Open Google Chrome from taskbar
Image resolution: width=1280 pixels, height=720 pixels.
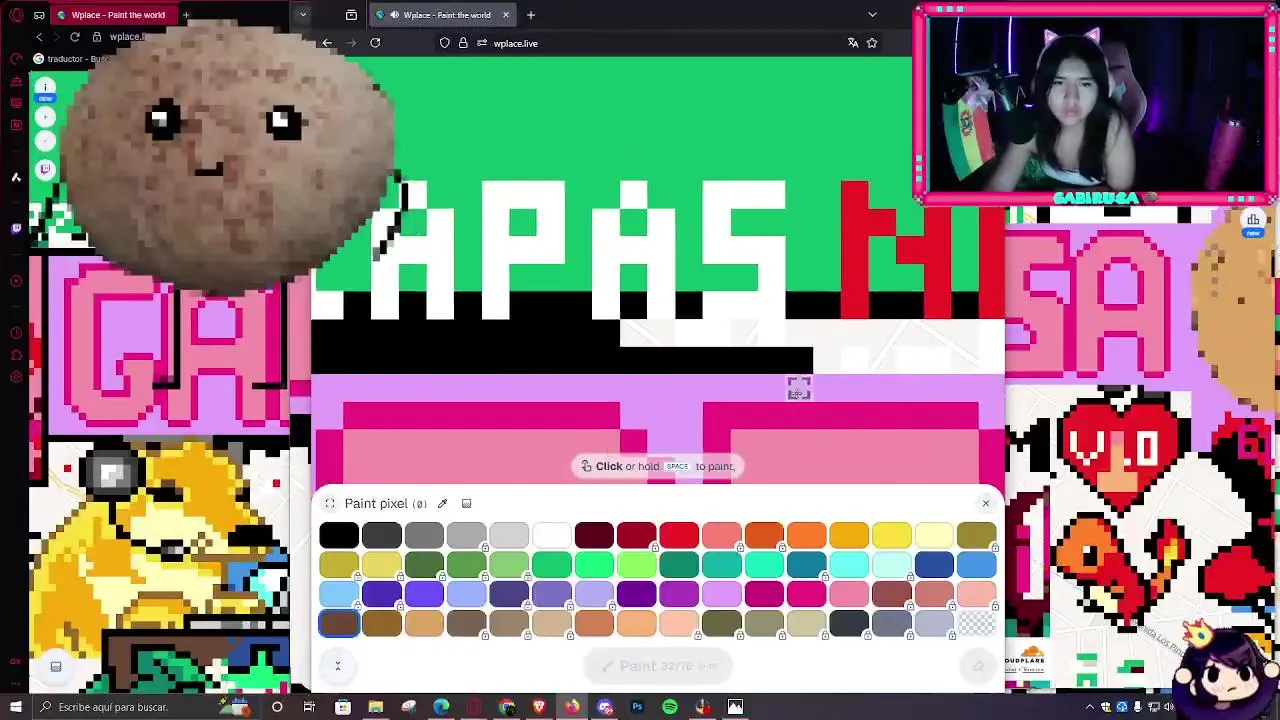coord(507,707)
